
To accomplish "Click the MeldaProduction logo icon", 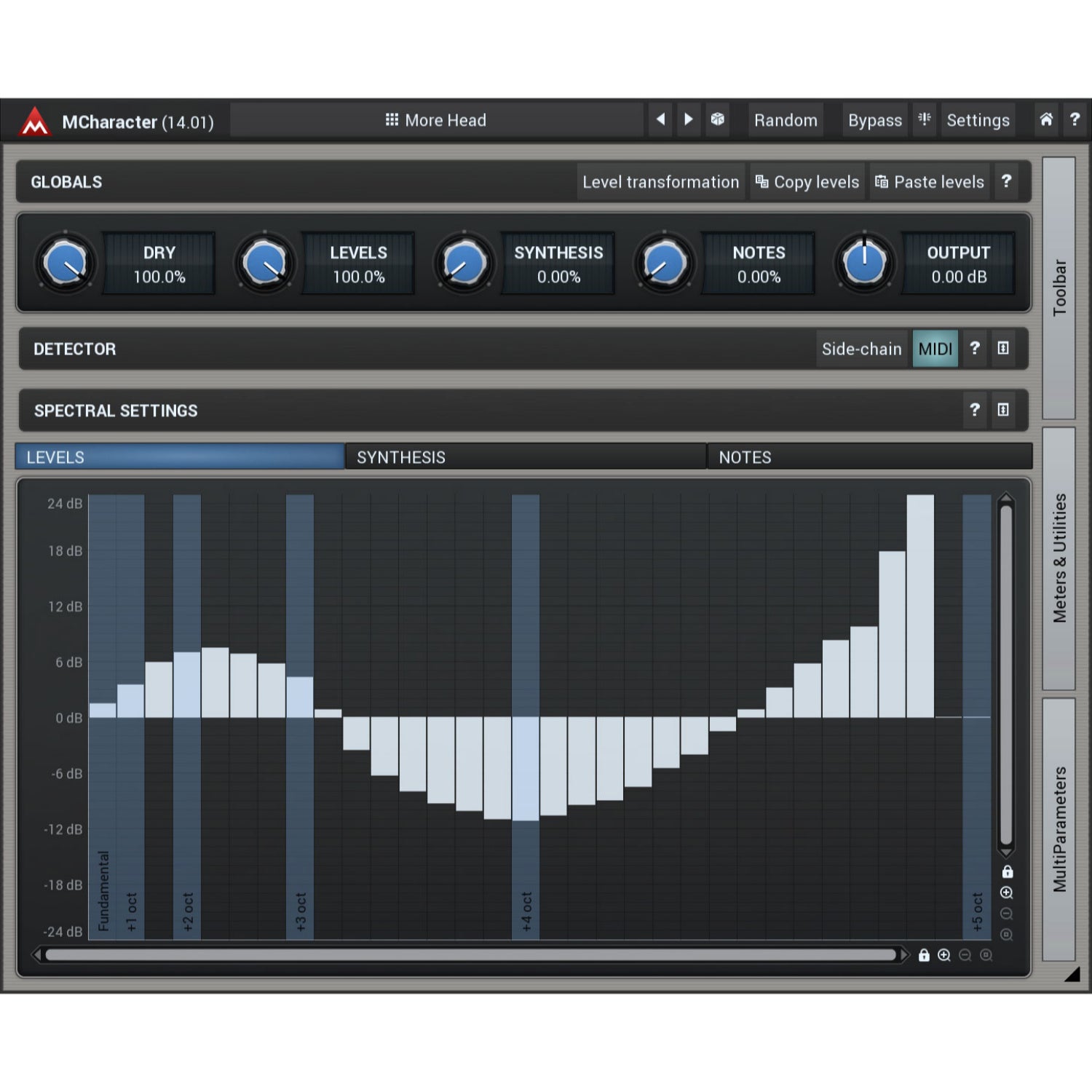I will point(35,121).
